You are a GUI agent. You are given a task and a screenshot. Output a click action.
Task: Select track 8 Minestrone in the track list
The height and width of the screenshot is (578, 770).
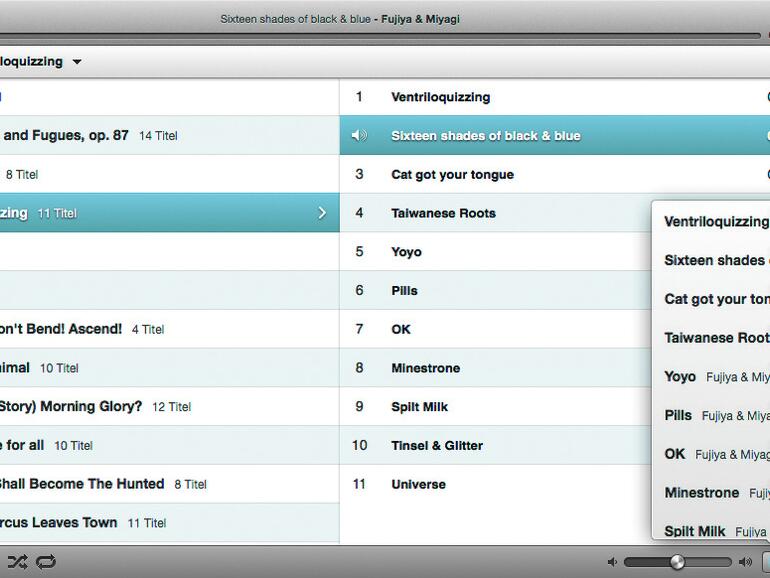click(x=495, y=368)
